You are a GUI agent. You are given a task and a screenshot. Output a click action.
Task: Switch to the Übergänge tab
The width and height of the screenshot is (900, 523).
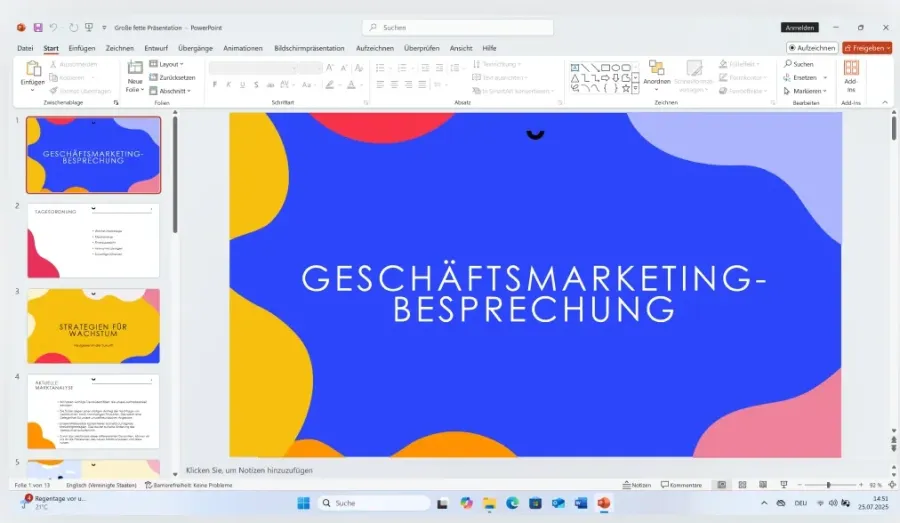(x=195, y=48)
